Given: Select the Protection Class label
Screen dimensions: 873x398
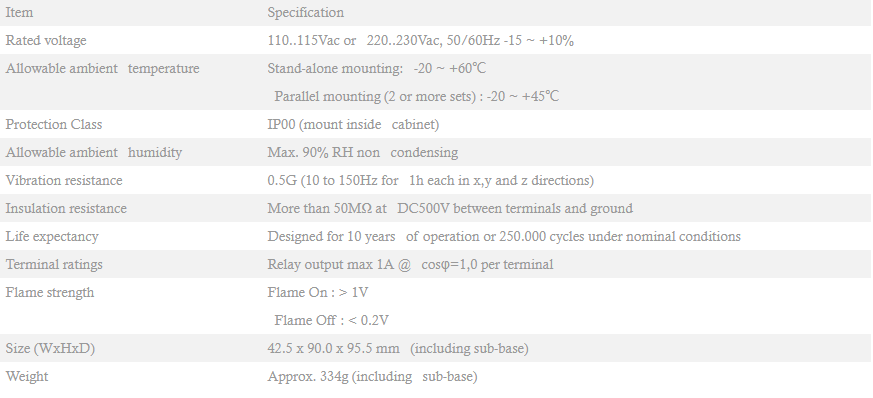Looking at the screenshot, I should (54, 124).
